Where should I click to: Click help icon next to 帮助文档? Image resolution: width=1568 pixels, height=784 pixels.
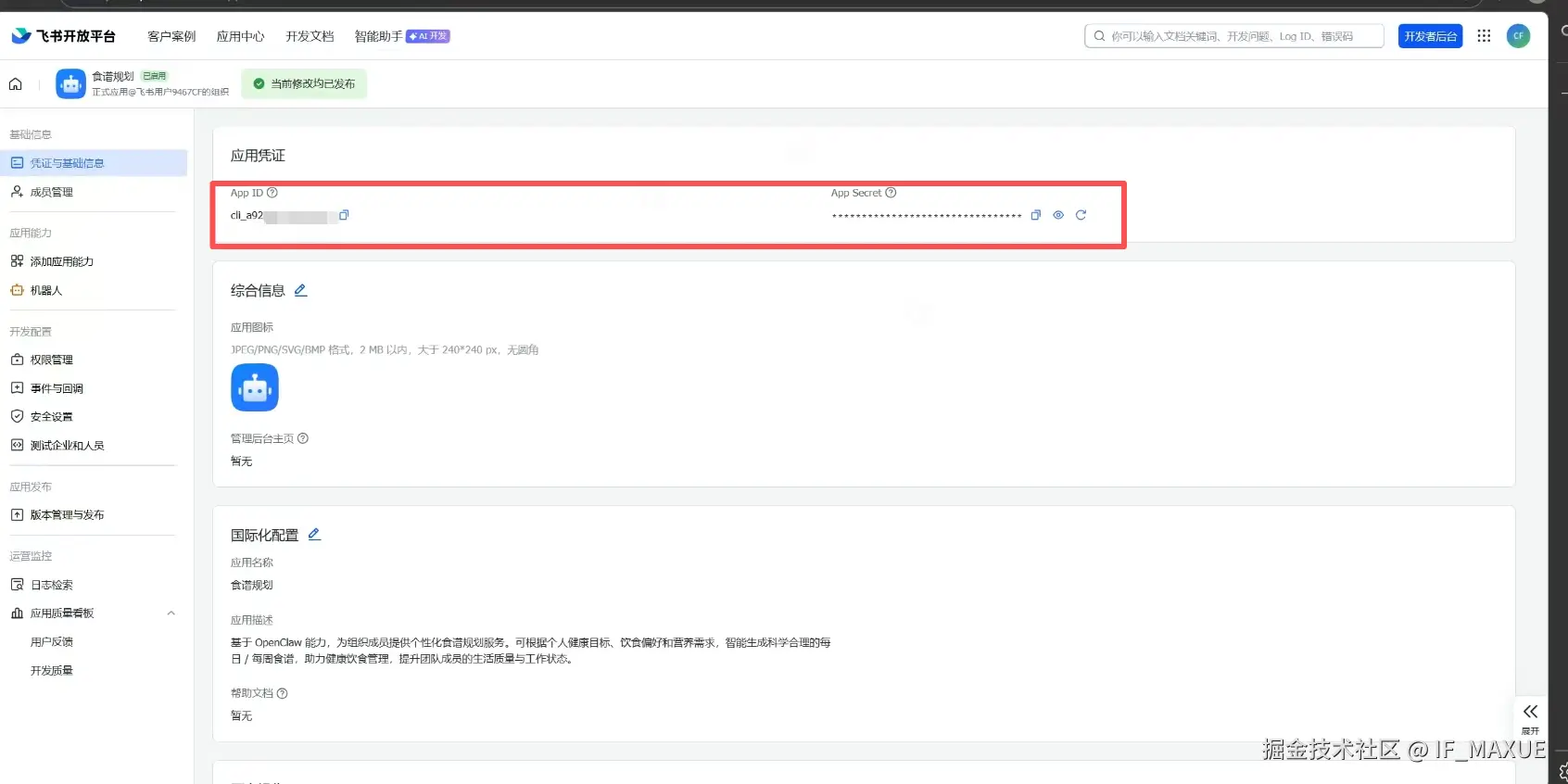[x=283, y=693]
